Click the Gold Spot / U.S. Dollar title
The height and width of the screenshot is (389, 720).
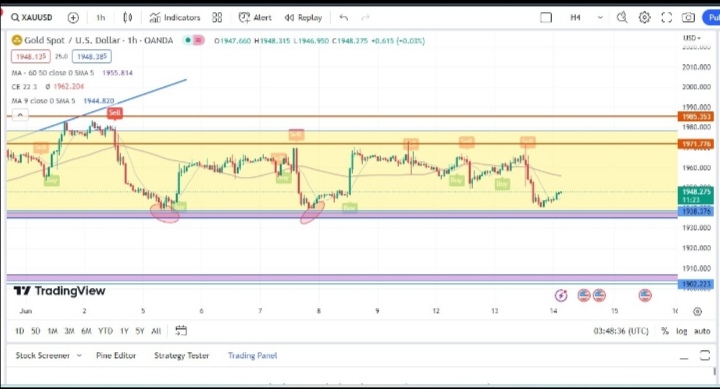pyautogui.click(x=98, y=40)
